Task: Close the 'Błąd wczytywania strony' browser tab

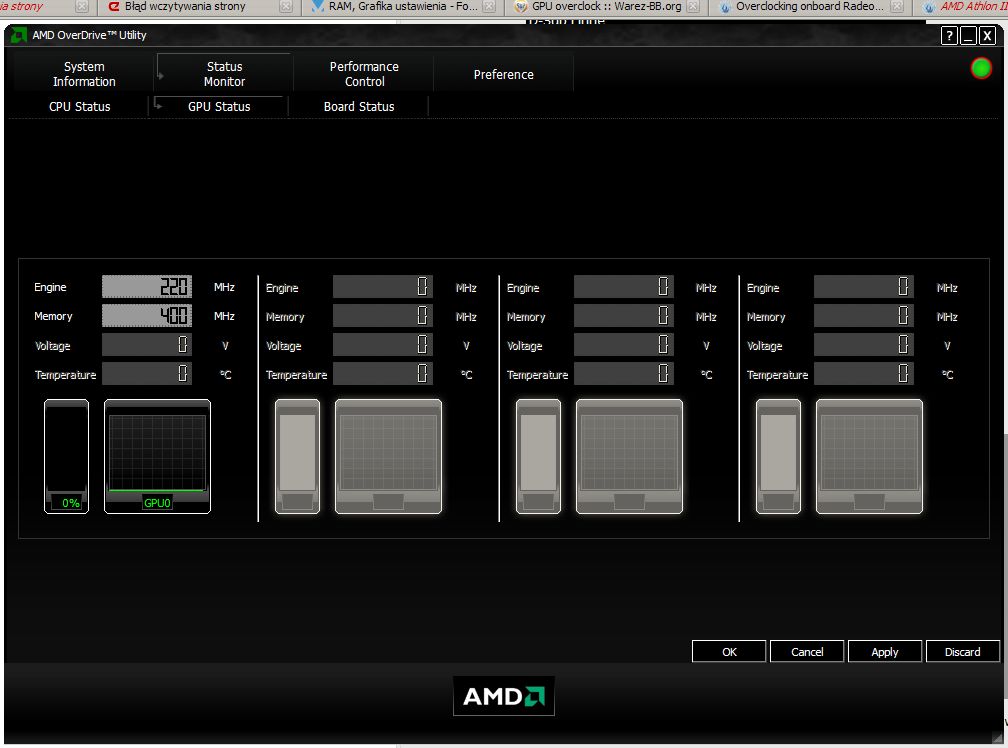Action: click(x=286, y=6)
